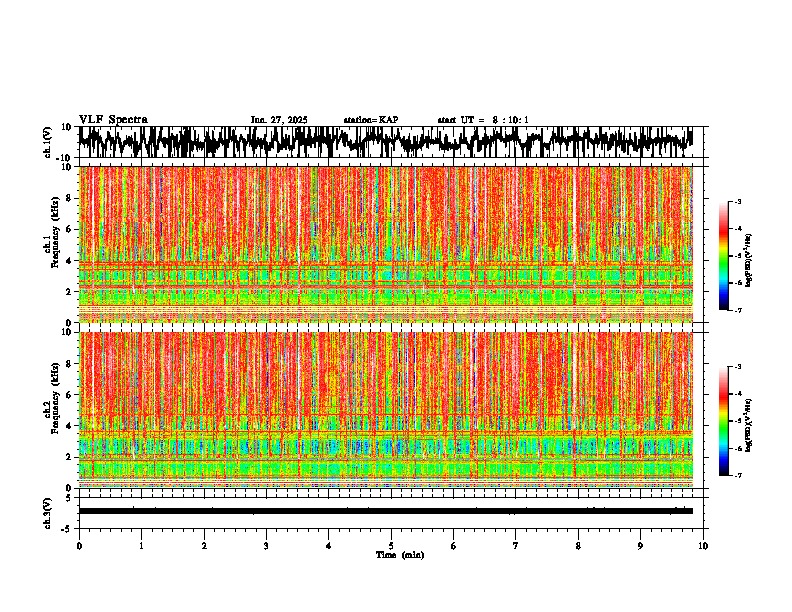Click the "-7" label on ch.2 color bar

tap(738, 476)
